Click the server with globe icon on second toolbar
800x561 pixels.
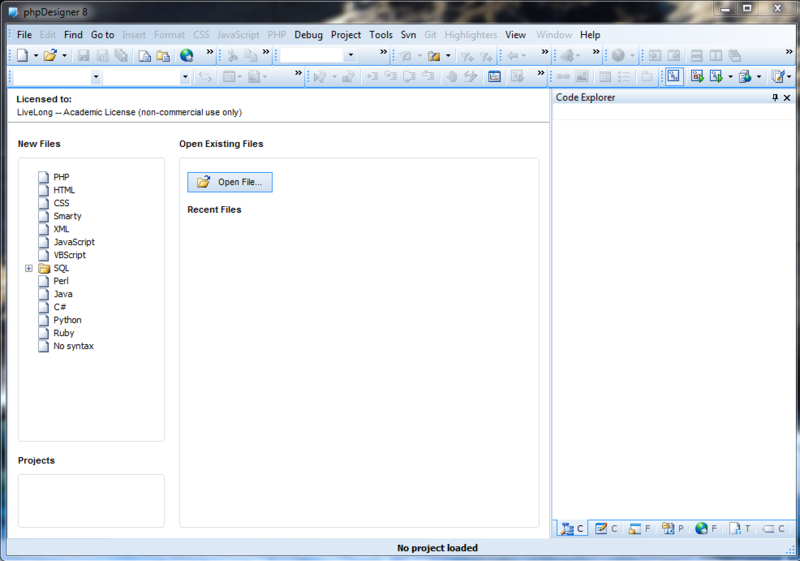[x=745, y=76]
